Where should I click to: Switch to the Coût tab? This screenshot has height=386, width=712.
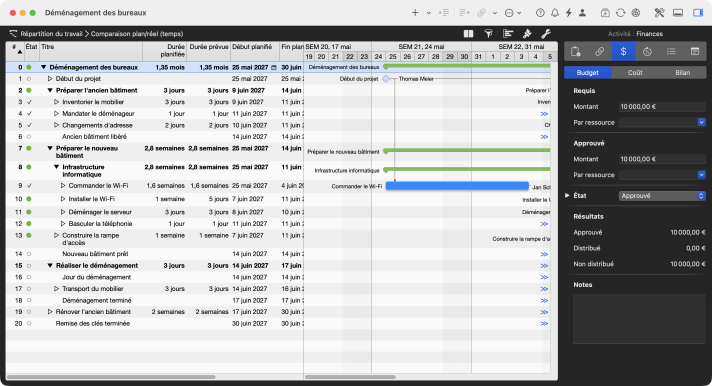(x=635, y=73)
